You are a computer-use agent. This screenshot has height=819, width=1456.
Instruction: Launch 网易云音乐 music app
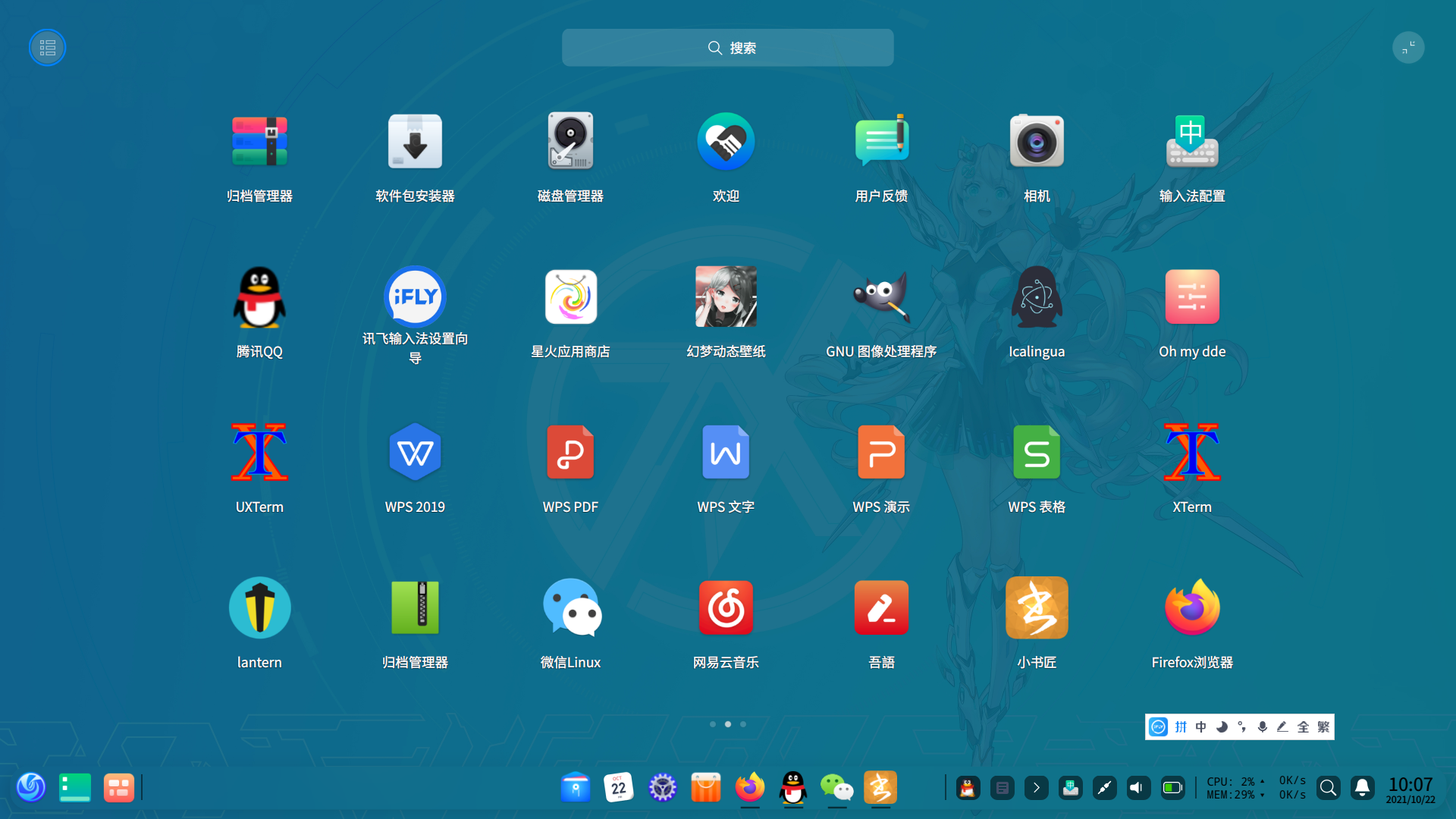coord(726,607)
